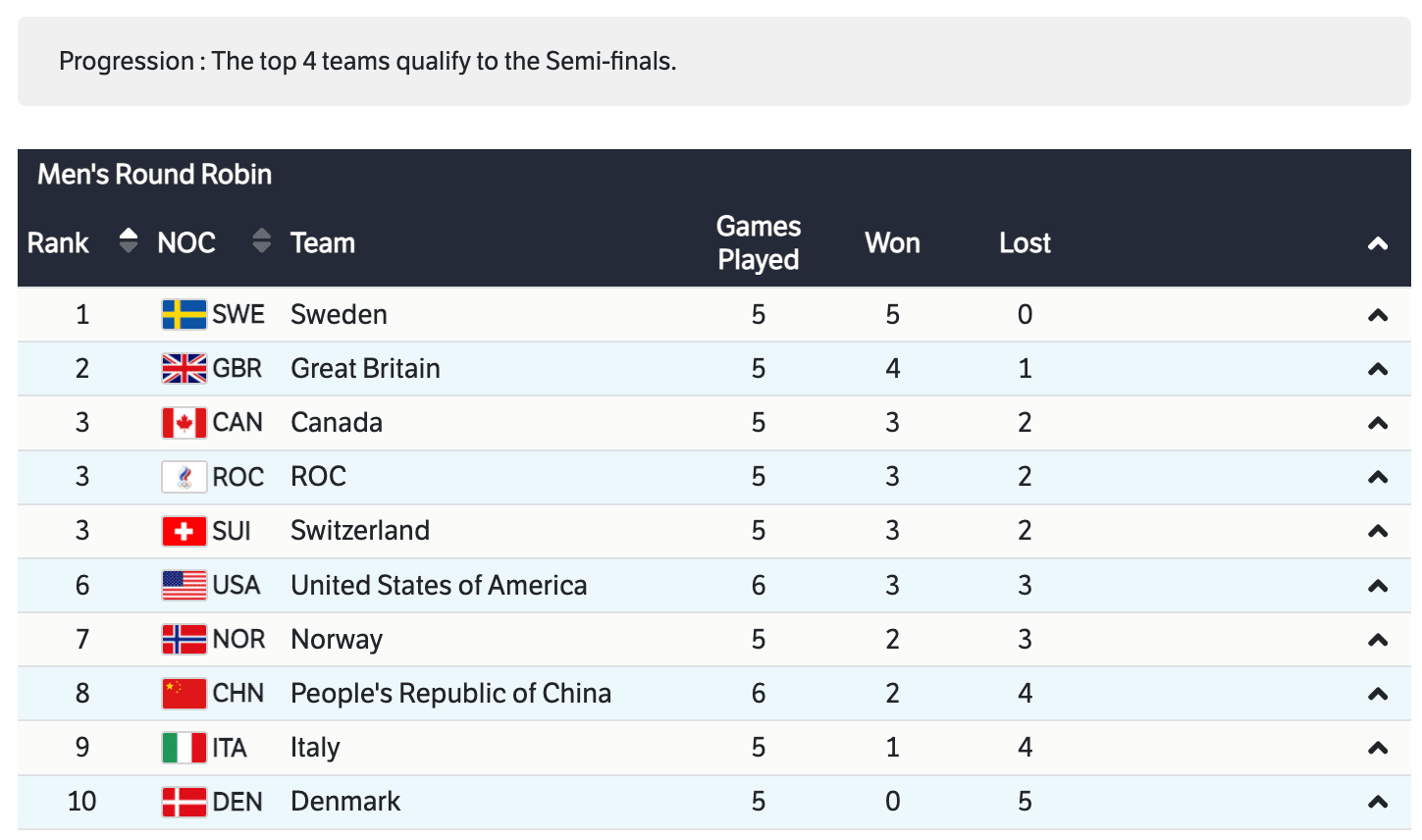Collapse all rows with header chevron
Viewport: 1422px width, 840px height.
1378,243
